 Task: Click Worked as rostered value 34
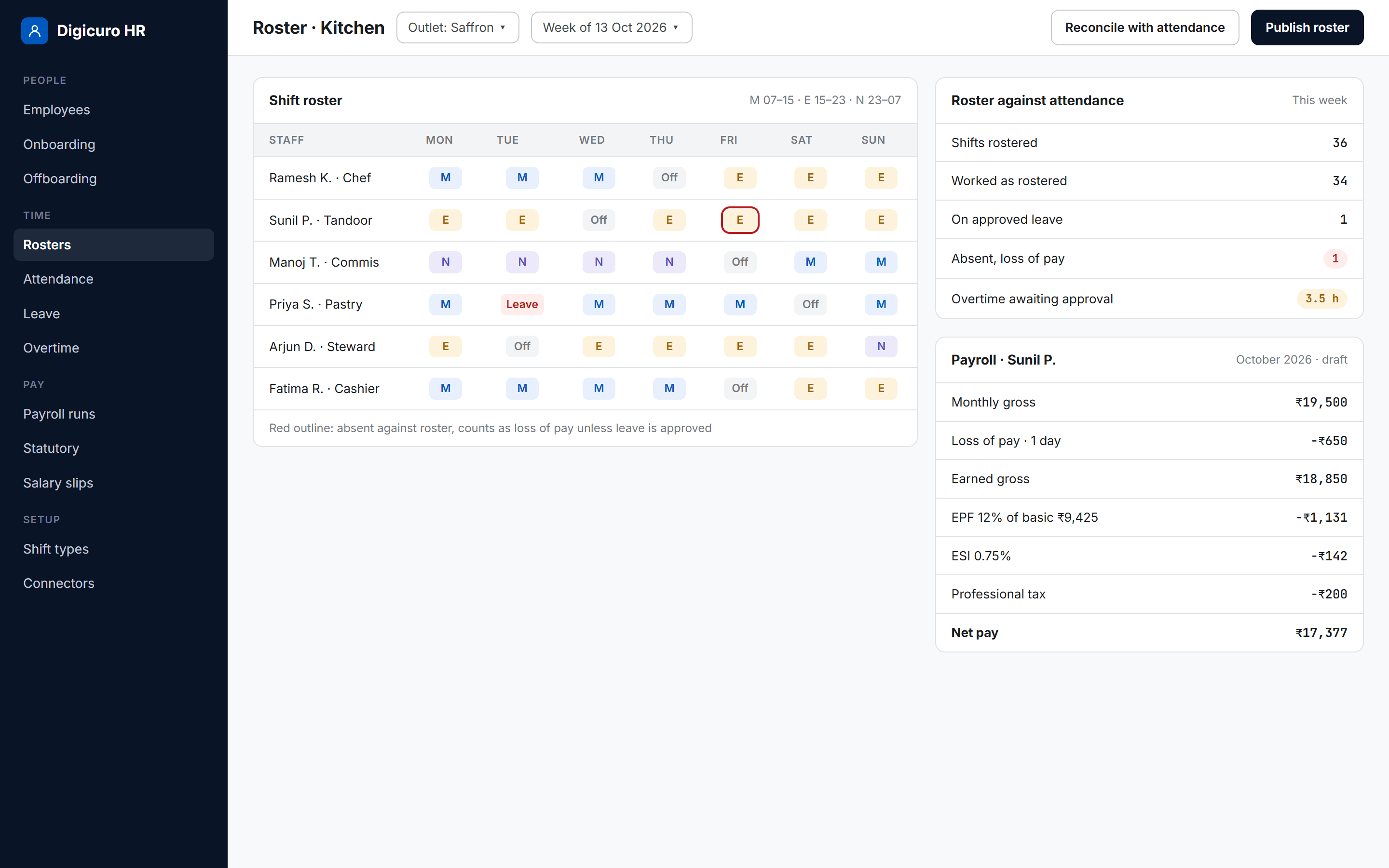(1340, 181)
